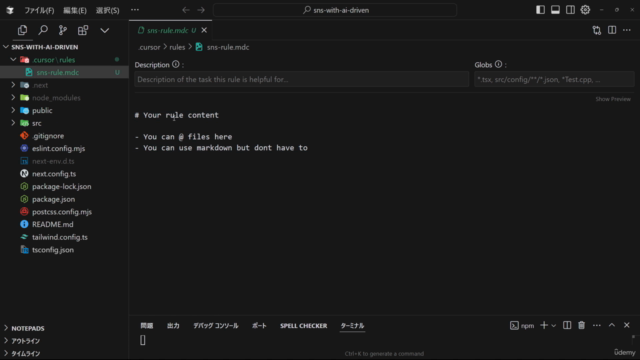Viewport: 640px width, 360px height.
Task: Split the terminal panel
Action: (567, 325)
